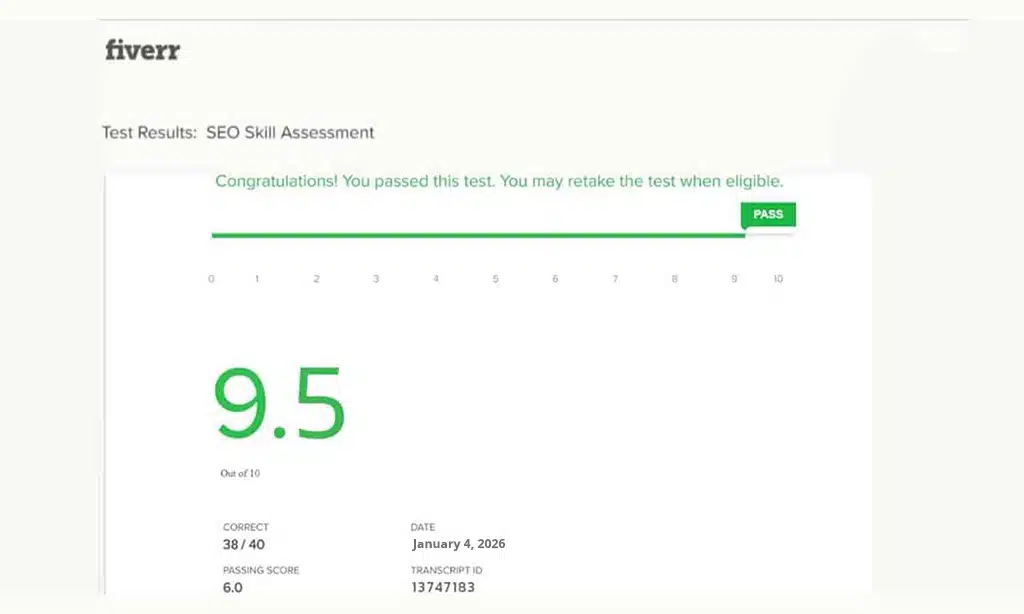Click the DATE January 4, 2026 text
Viewport: 1024px width, 614px height.
[x=459, y=543]
